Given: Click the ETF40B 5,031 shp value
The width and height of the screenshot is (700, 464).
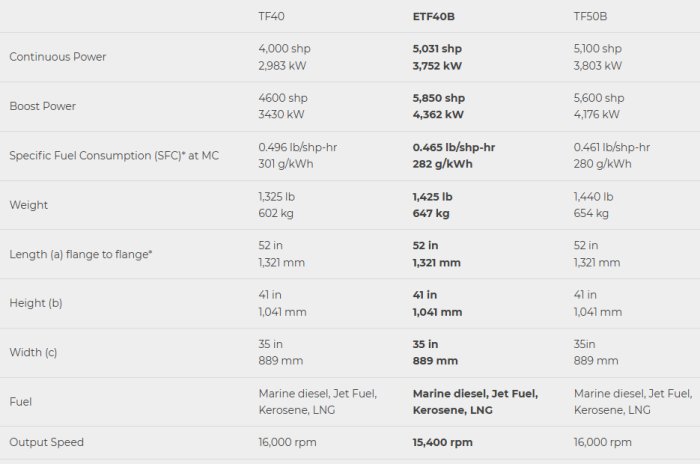Looking at the screenshot, I should 437,48.
